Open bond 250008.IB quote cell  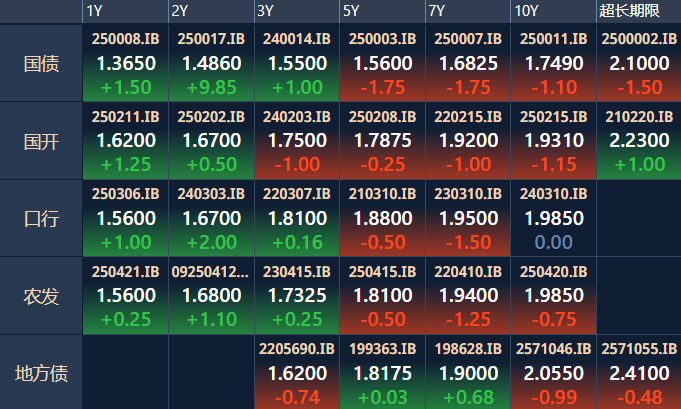[125, 63]
